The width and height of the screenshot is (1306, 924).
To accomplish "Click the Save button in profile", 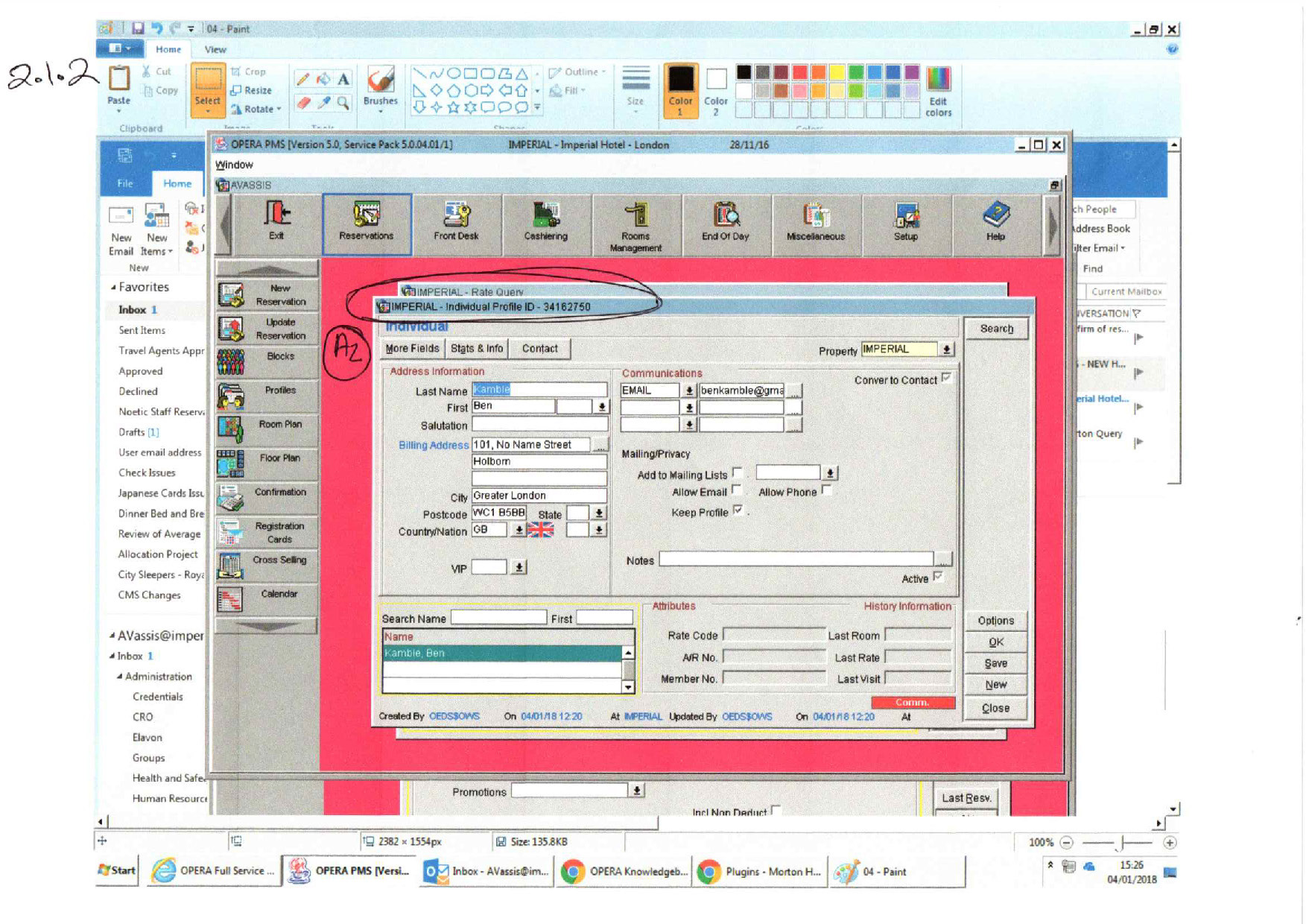I will click(995, 663).
